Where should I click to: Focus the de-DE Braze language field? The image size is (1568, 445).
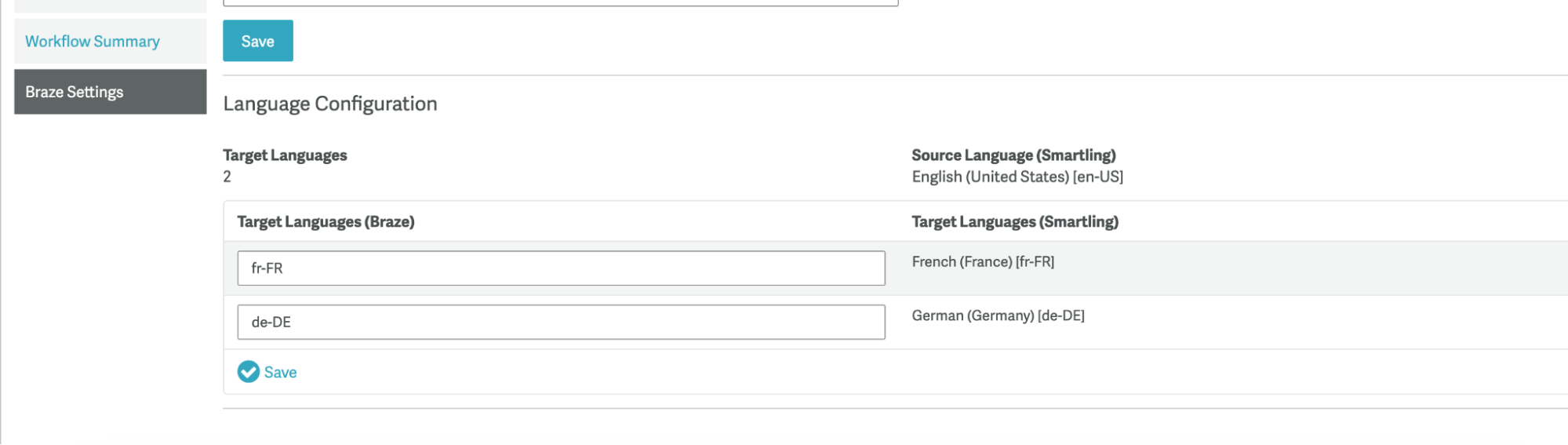[561, 323]
